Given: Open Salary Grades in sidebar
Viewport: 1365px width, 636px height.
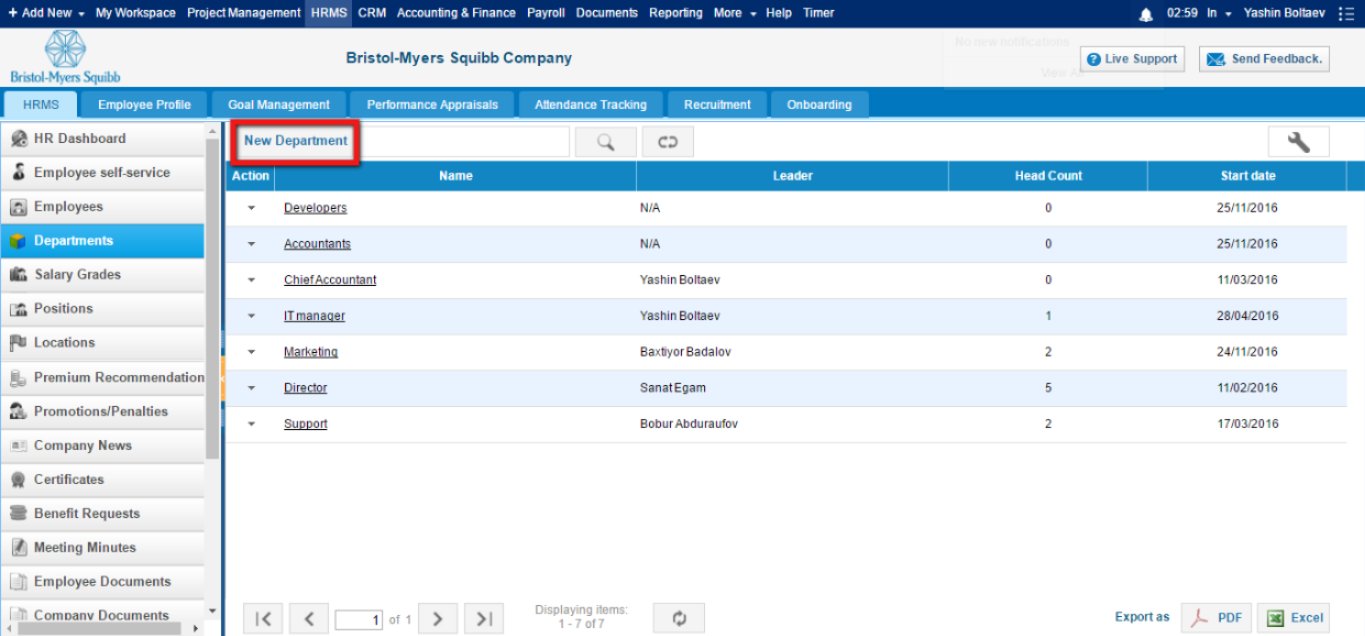Looking at the screenshot, I should coord(103,275).
